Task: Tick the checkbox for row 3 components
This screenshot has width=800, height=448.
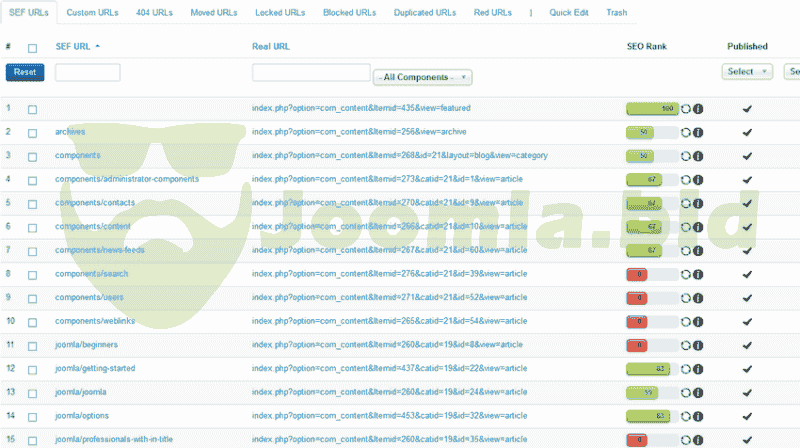Action: point(33,156)
